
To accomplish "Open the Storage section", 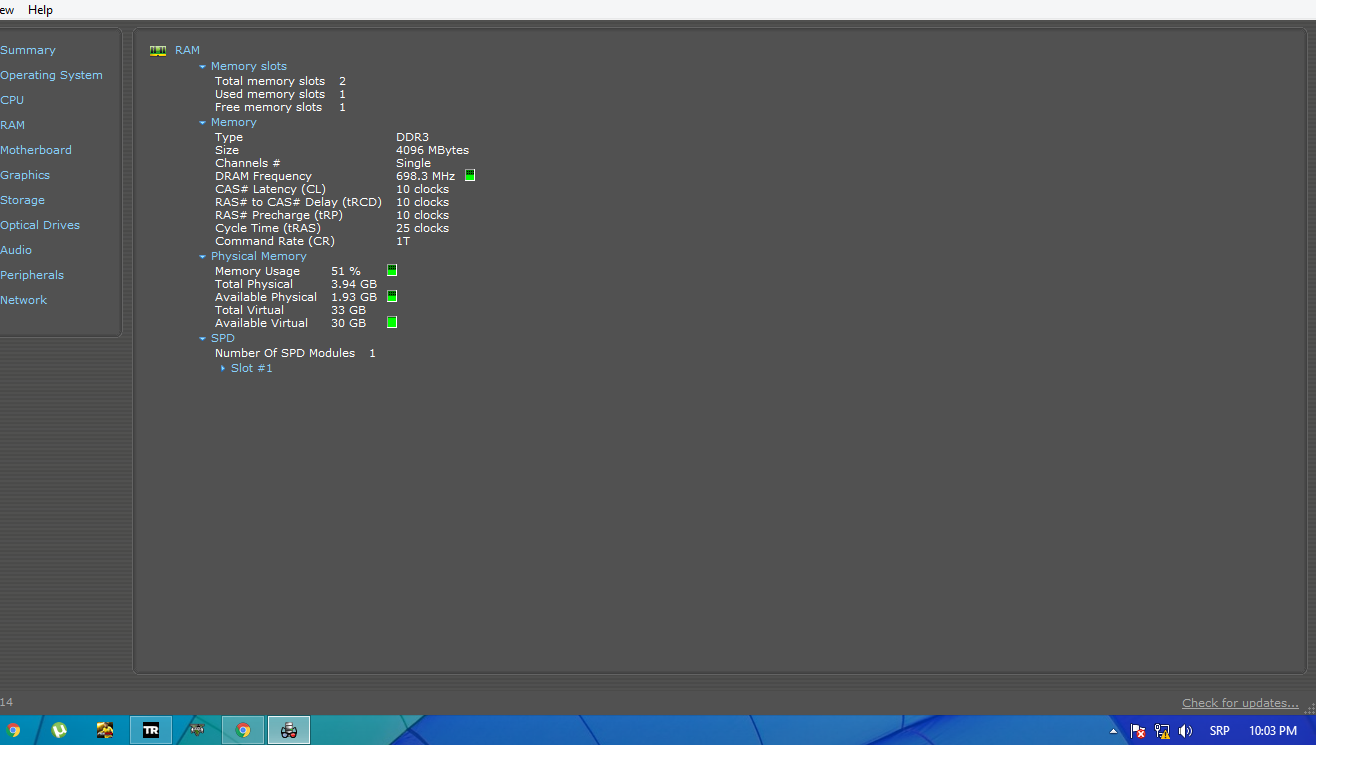I will [22, 200].
